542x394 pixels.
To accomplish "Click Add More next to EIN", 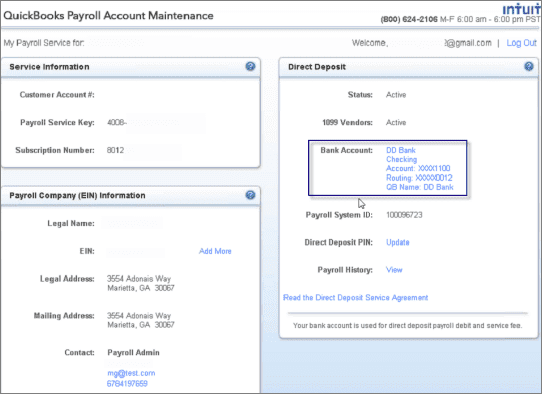I will click(x=215, y=251).
